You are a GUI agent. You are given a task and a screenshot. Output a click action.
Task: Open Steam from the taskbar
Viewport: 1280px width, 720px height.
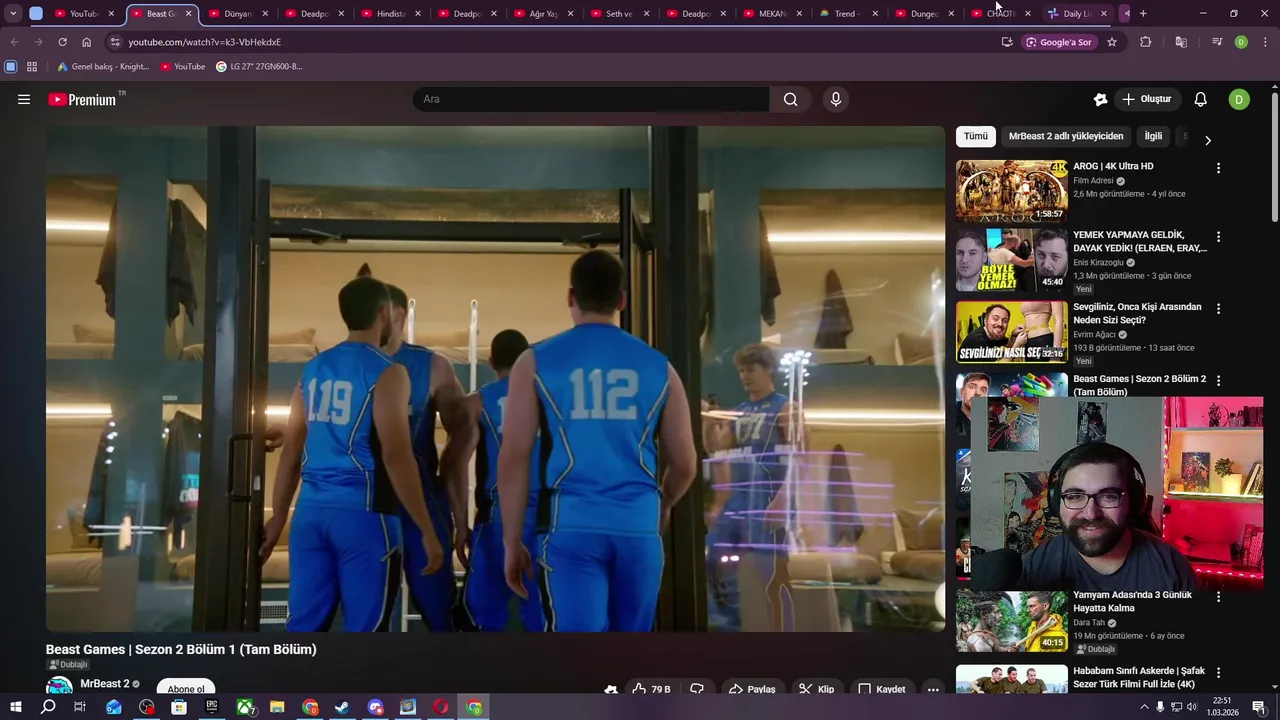[342, 707]
